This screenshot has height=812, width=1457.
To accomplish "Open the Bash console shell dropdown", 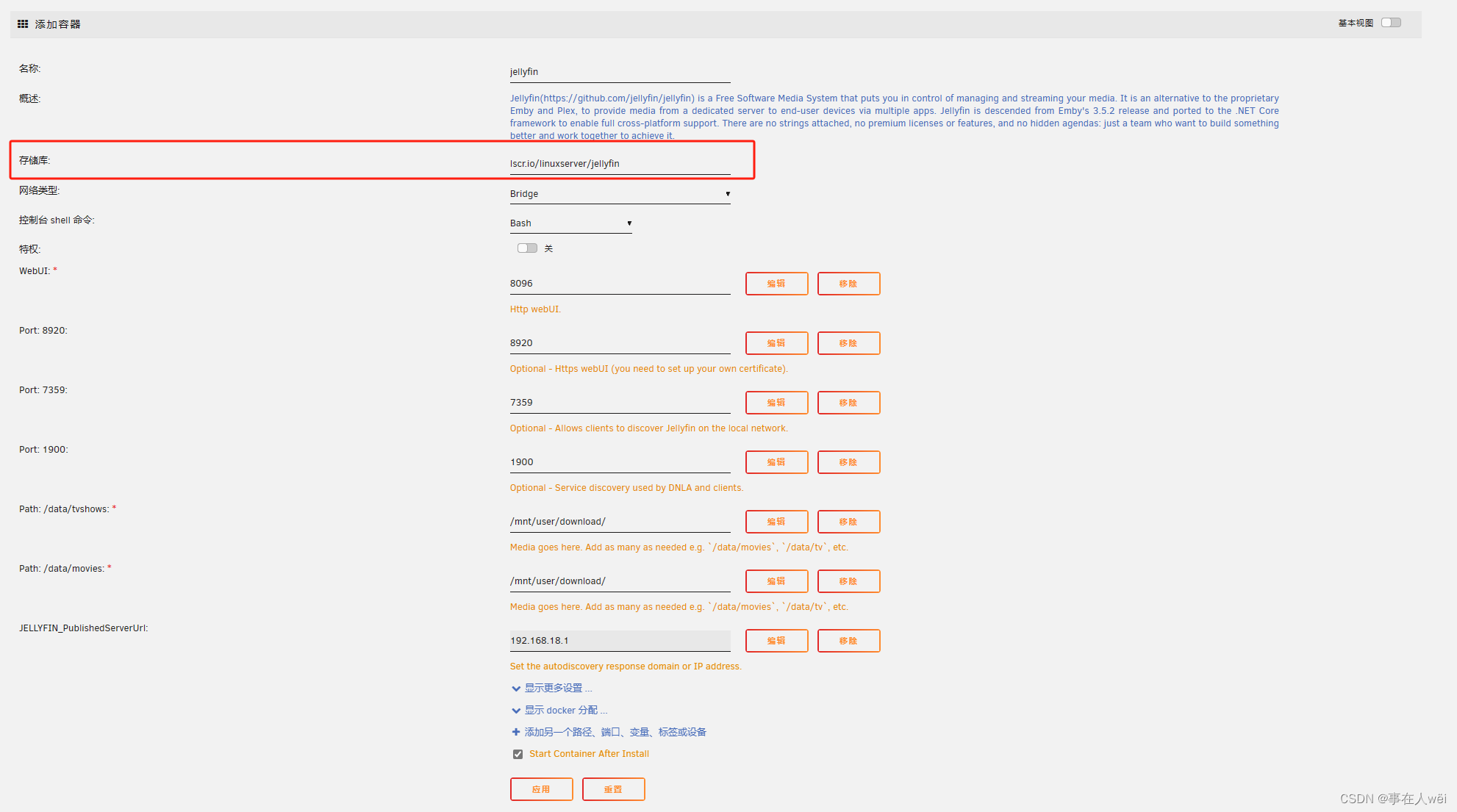I will [x=570, y=223].
